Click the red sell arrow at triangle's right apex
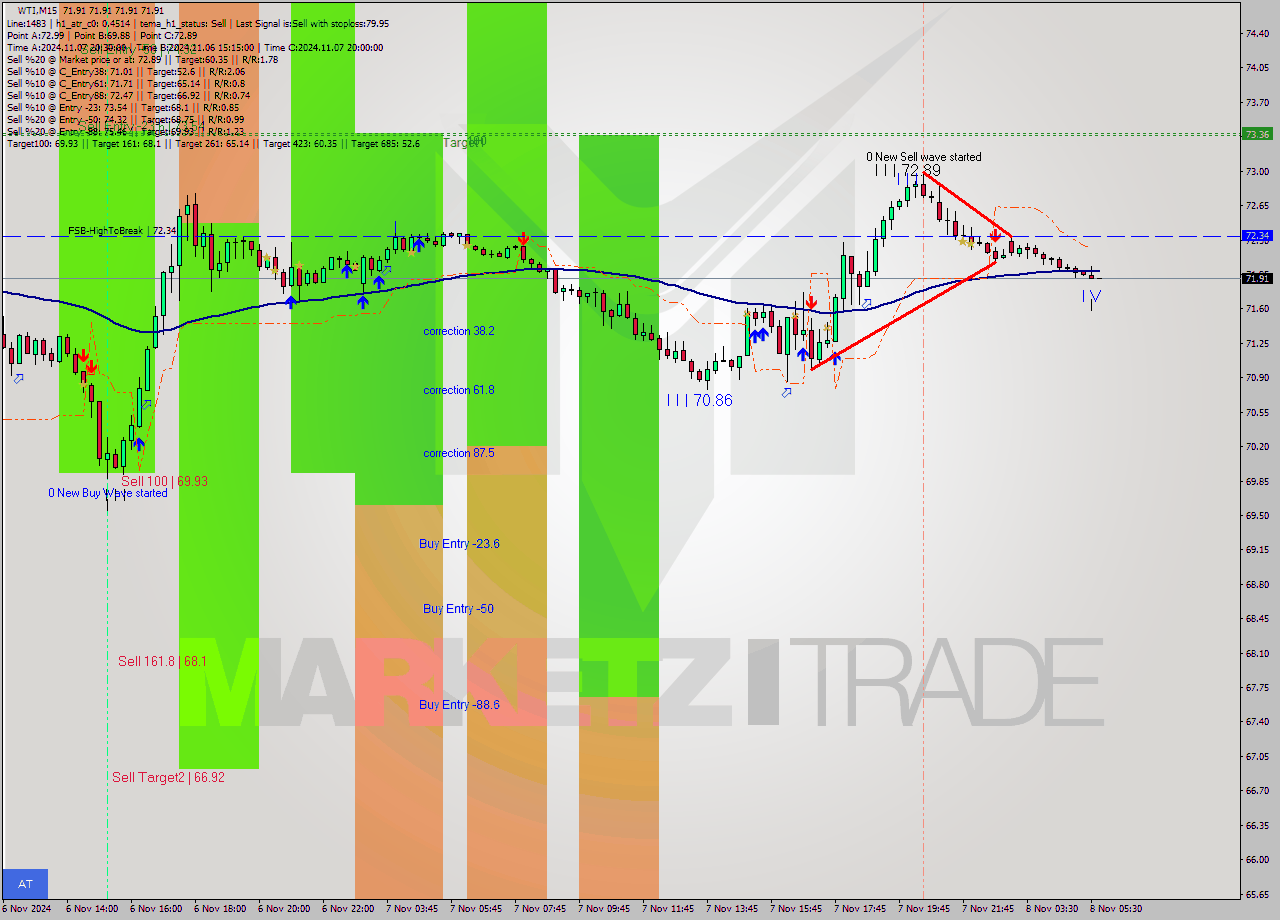 [995, 236]
